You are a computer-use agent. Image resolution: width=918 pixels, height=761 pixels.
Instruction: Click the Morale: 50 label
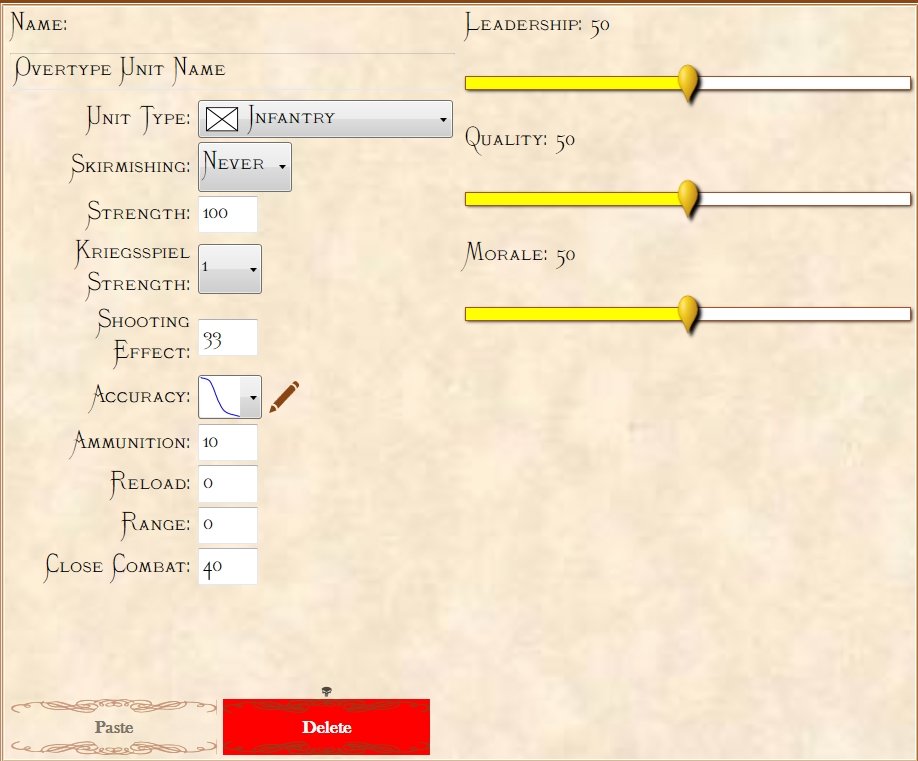click(x=519, y=255)
